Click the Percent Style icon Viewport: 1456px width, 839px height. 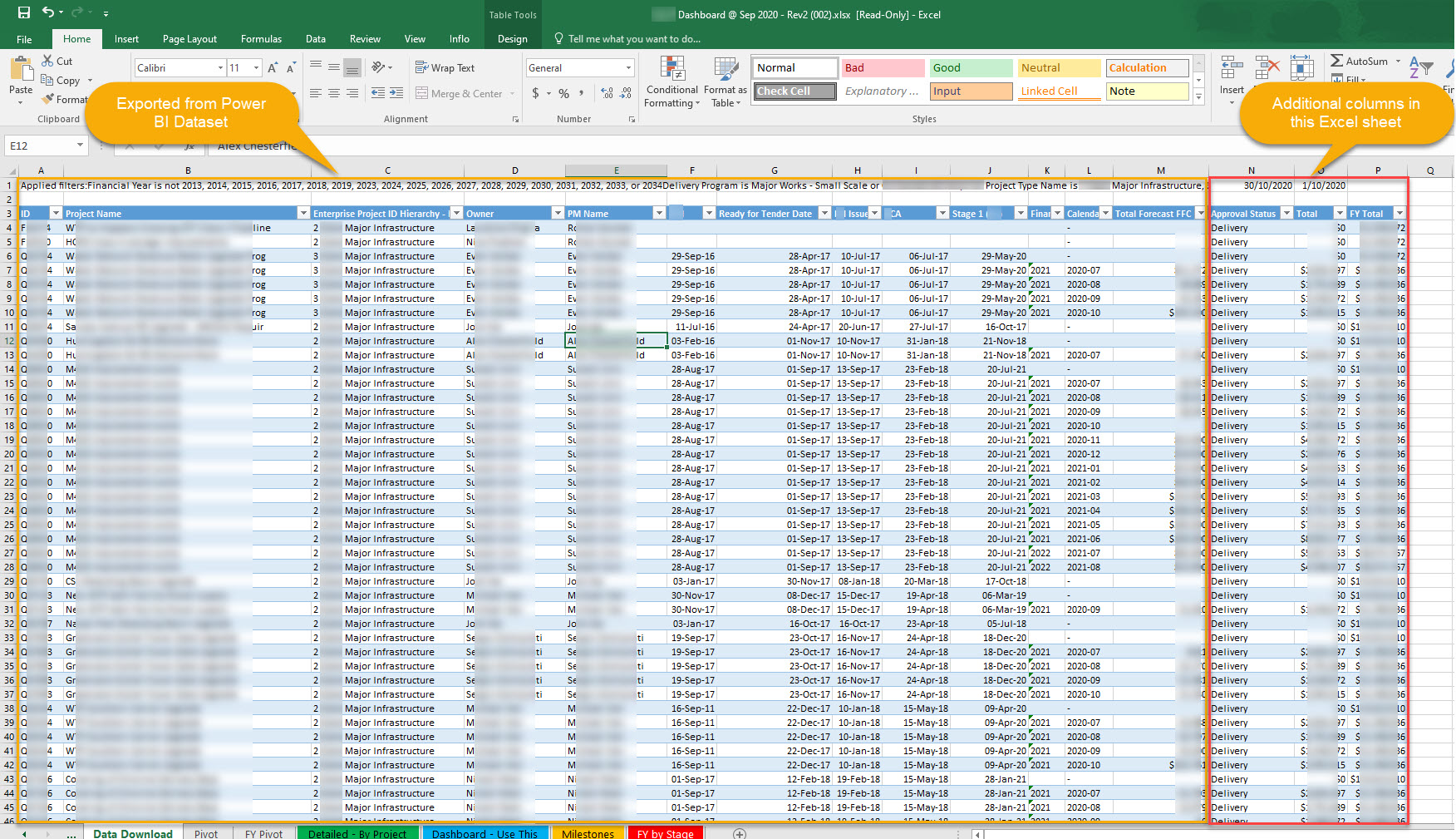pyautogui.click(x=564, y=93)
